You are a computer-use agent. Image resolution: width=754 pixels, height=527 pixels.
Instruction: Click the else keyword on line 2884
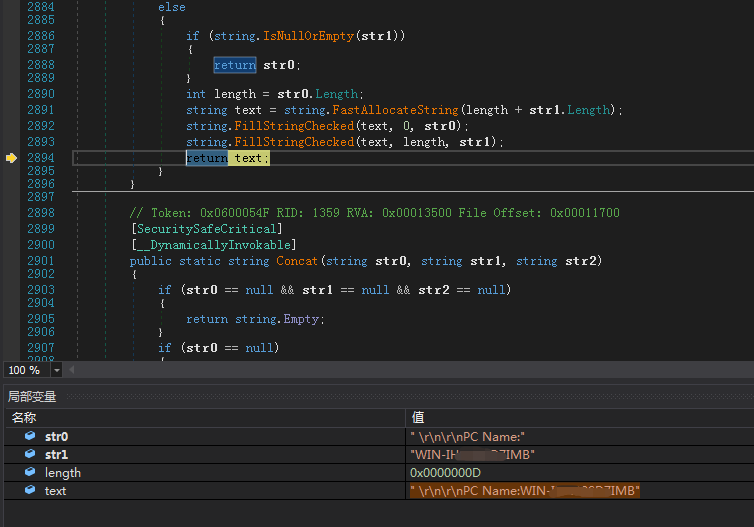(172, 7)
